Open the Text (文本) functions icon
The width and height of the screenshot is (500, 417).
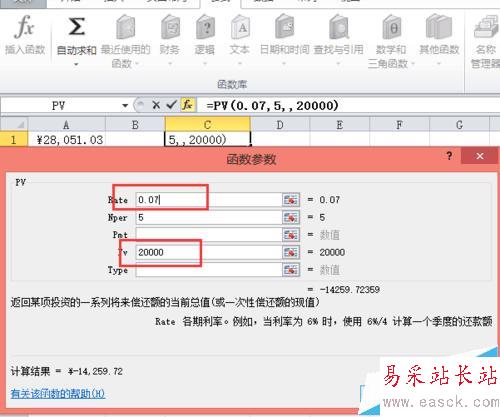click(240, 27)
